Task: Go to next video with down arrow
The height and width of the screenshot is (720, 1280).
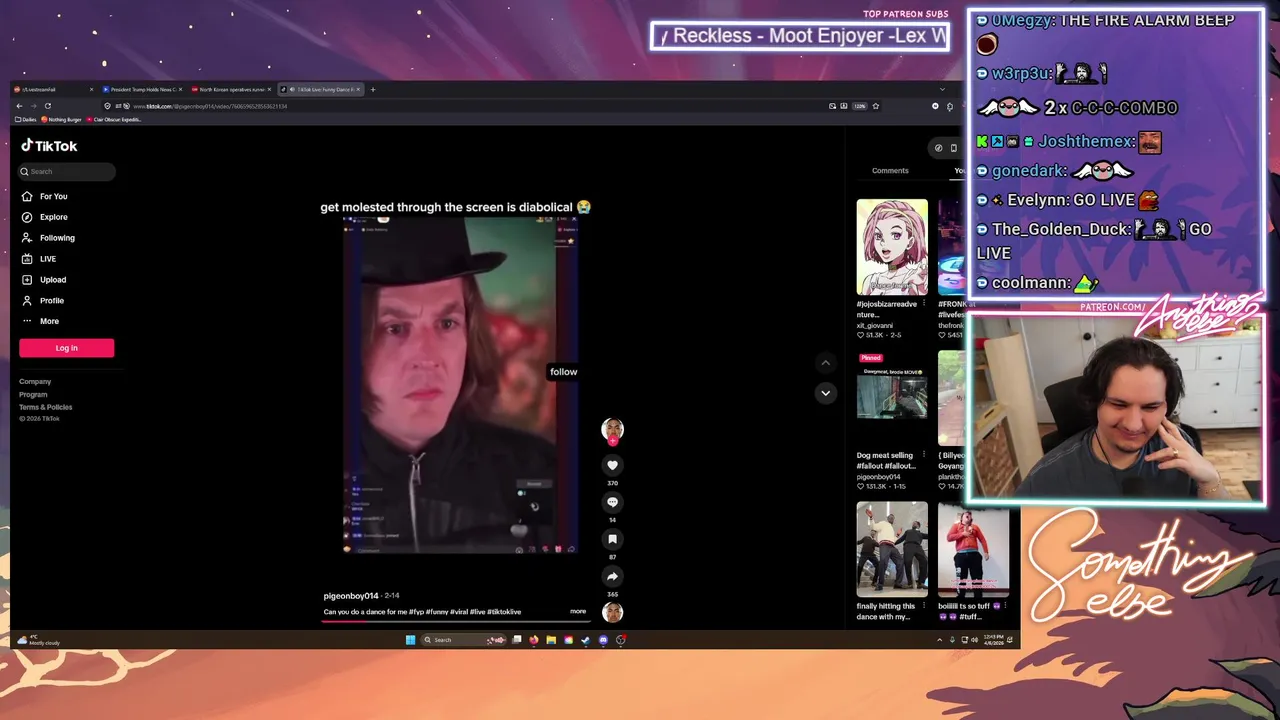Action: pyautogui.click(x=825, y=393)
